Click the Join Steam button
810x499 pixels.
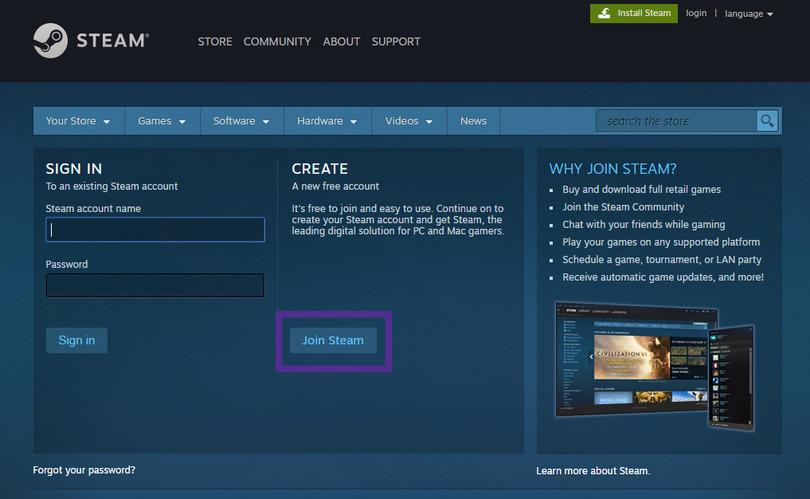[333, 340]
